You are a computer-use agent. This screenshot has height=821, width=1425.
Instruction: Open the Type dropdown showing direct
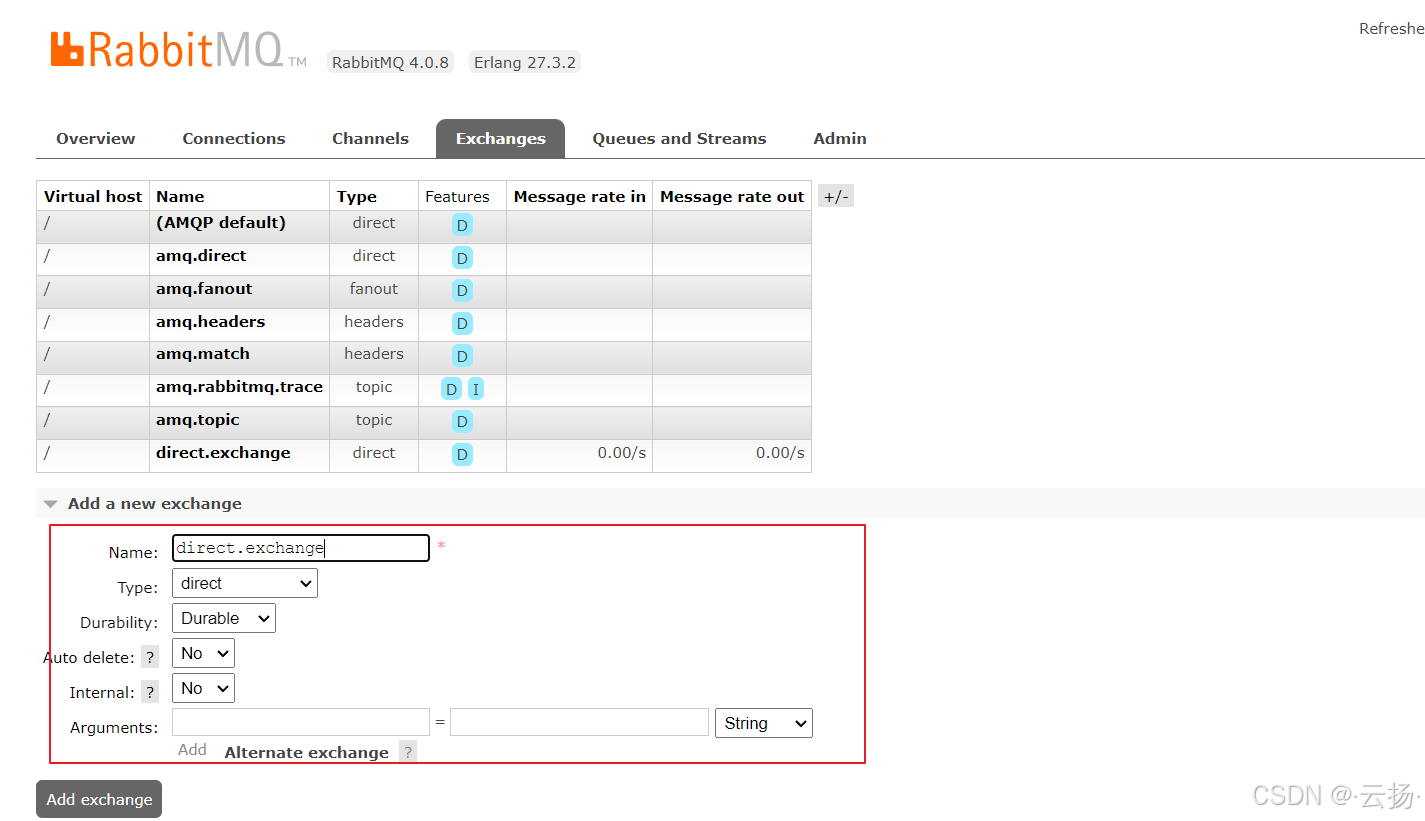pos(245,583)
